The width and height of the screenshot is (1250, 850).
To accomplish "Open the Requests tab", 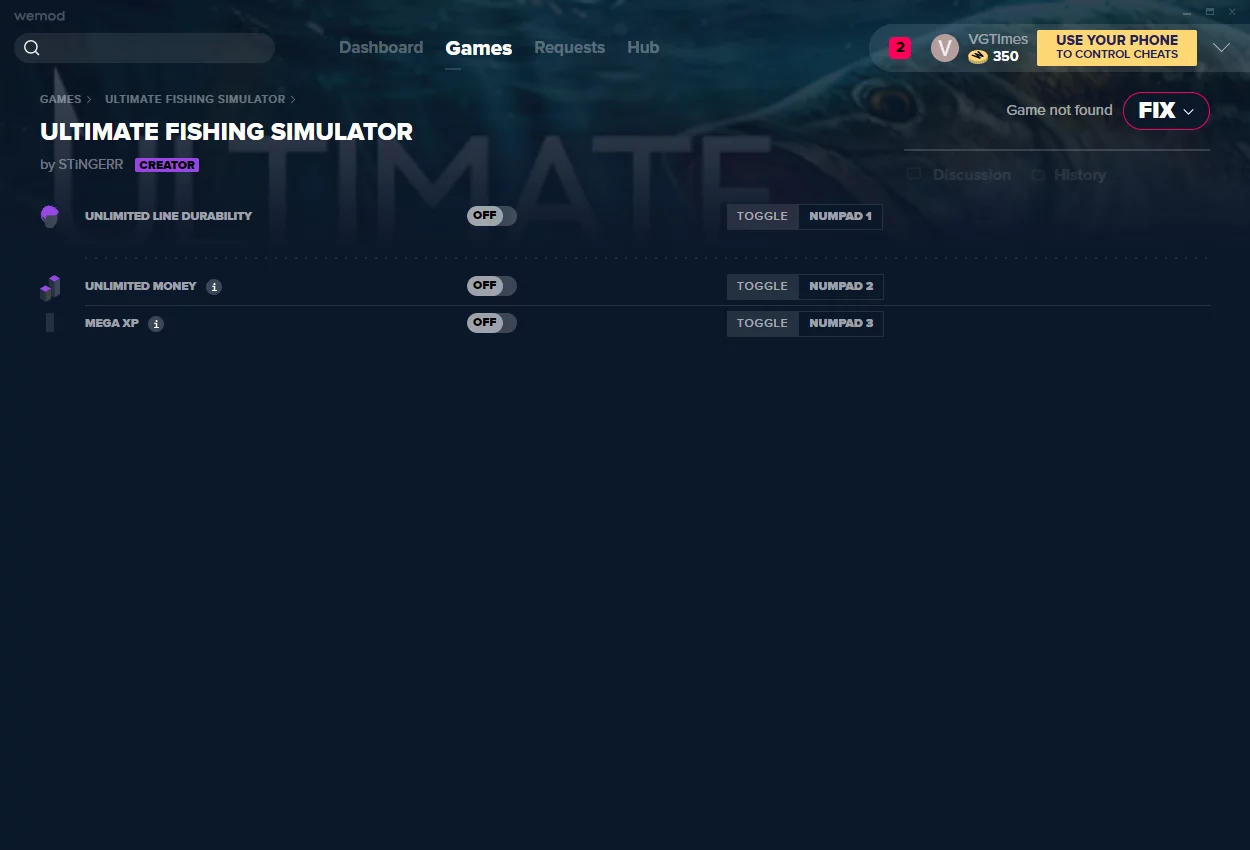I will tap(570, 48).
